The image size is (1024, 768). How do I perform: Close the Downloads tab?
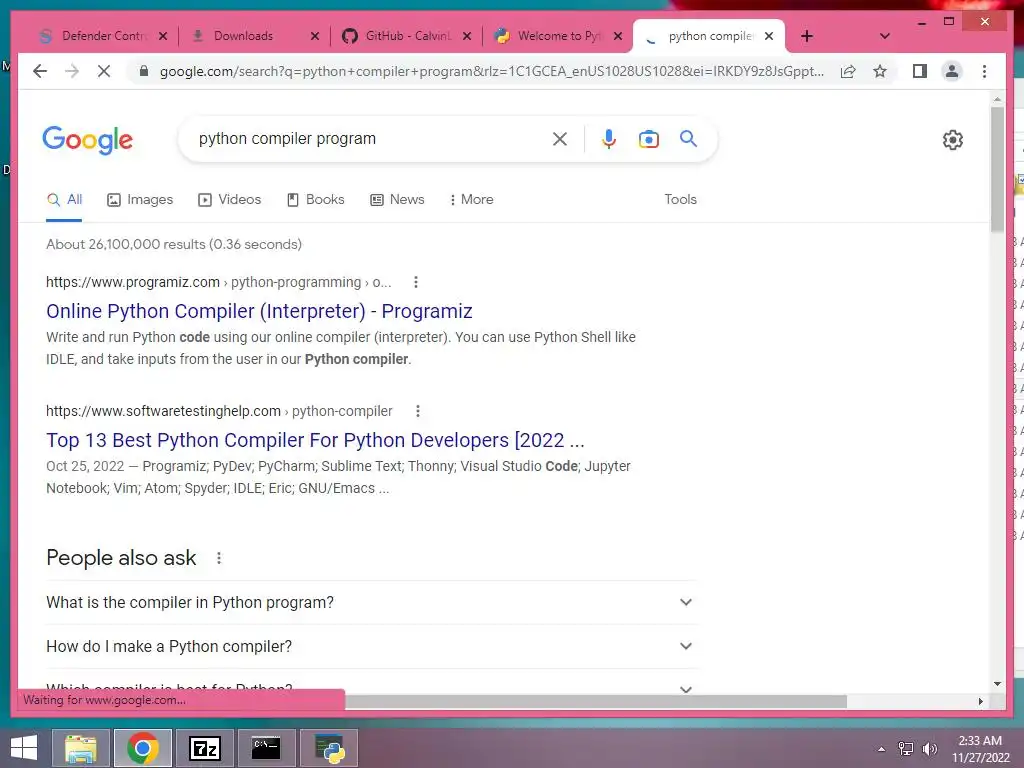[315, 36]
